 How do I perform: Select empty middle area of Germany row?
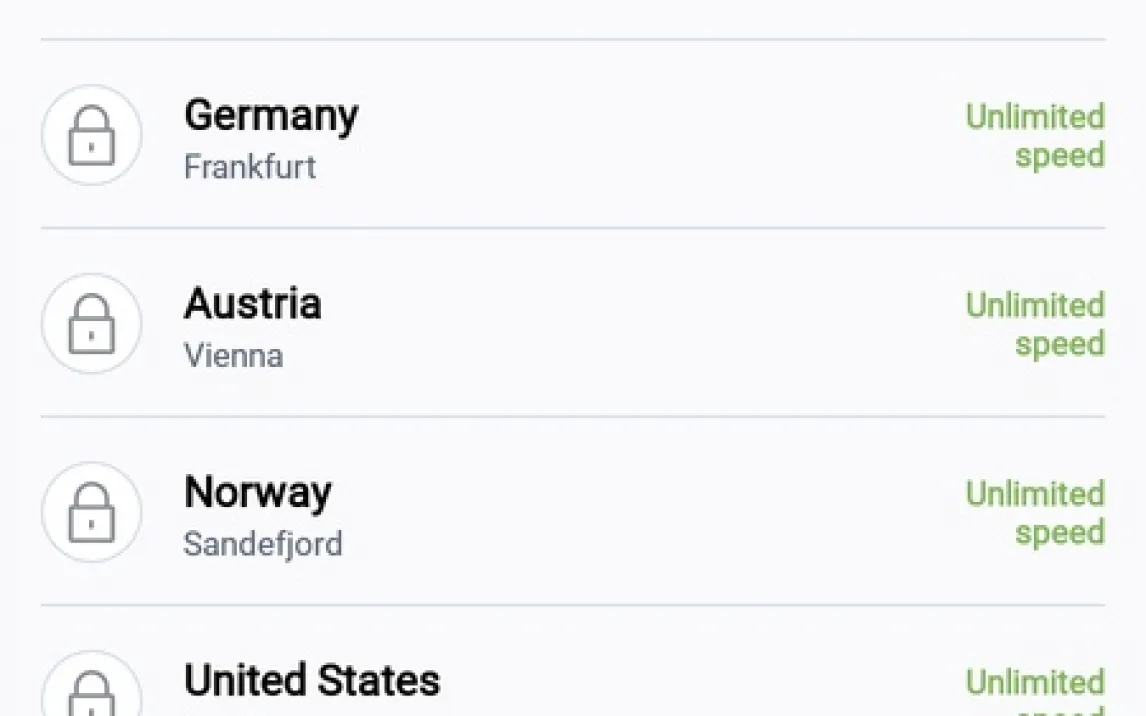[x=650, y=136]
